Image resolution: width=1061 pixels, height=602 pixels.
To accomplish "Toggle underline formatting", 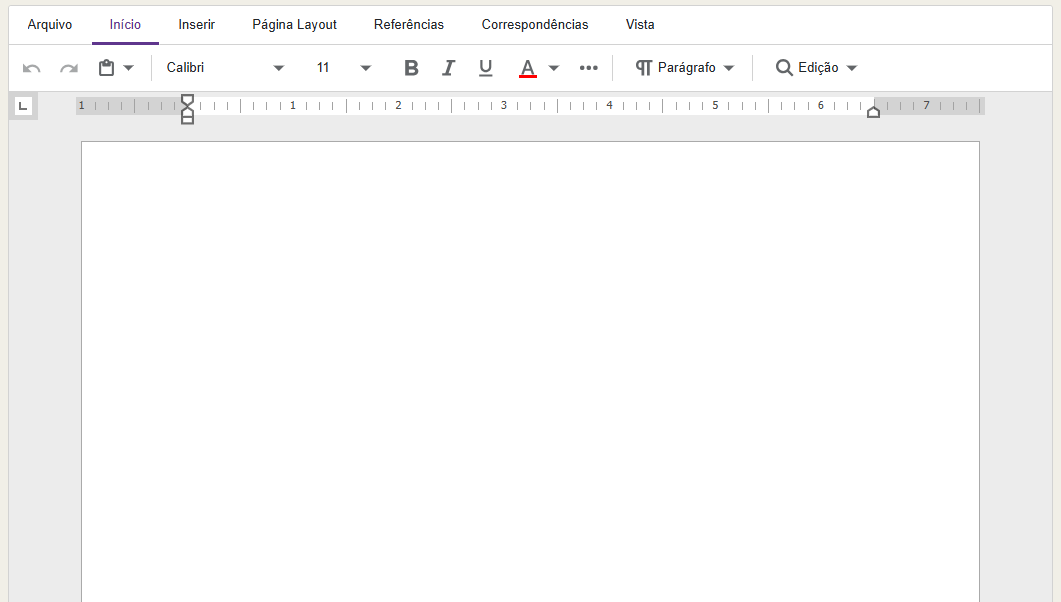I will click(486, 68).
